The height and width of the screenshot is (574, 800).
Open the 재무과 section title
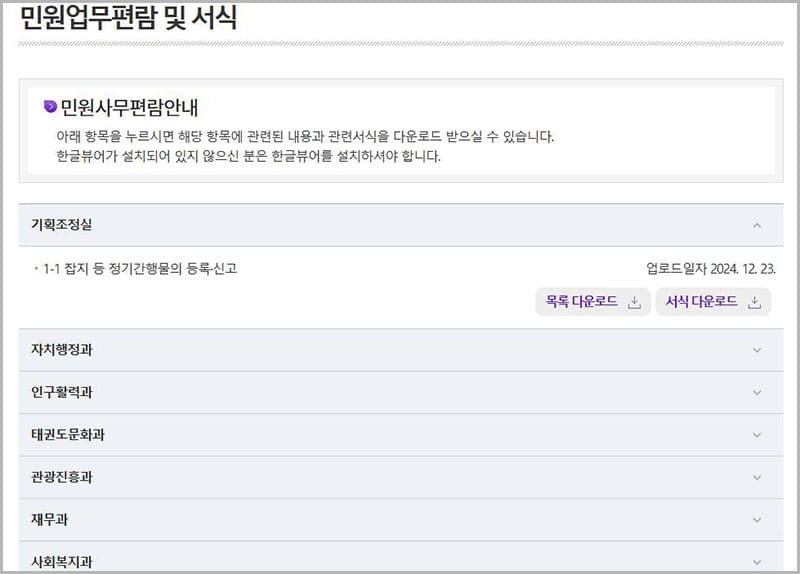point(49,520)
